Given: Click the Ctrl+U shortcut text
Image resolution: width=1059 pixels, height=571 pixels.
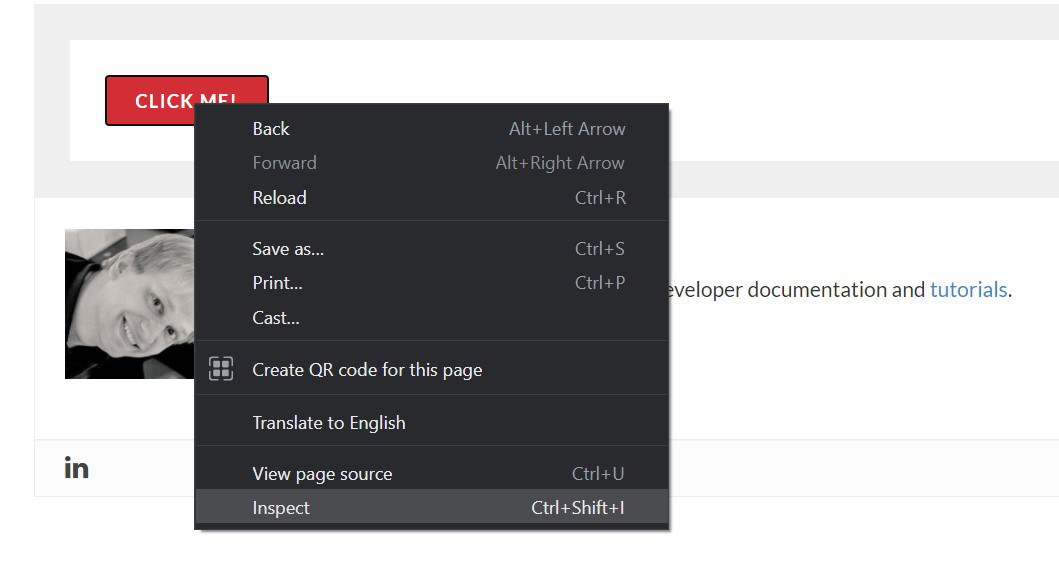Looking at the screenshot, I should [598, 474].
